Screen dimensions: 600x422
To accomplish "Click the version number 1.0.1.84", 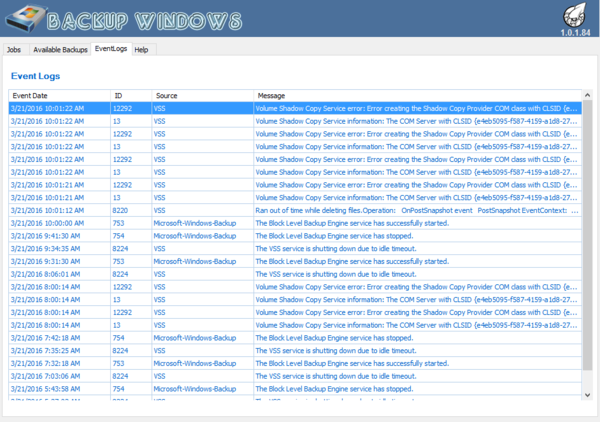I will coord(575,33).
